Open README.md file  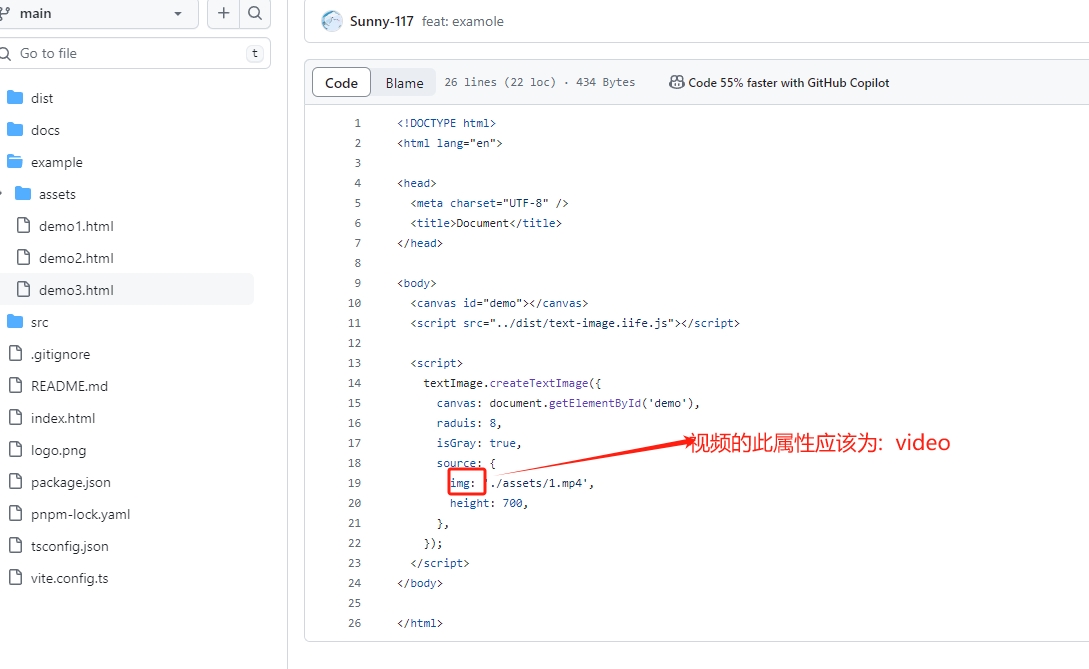point(69,386)
